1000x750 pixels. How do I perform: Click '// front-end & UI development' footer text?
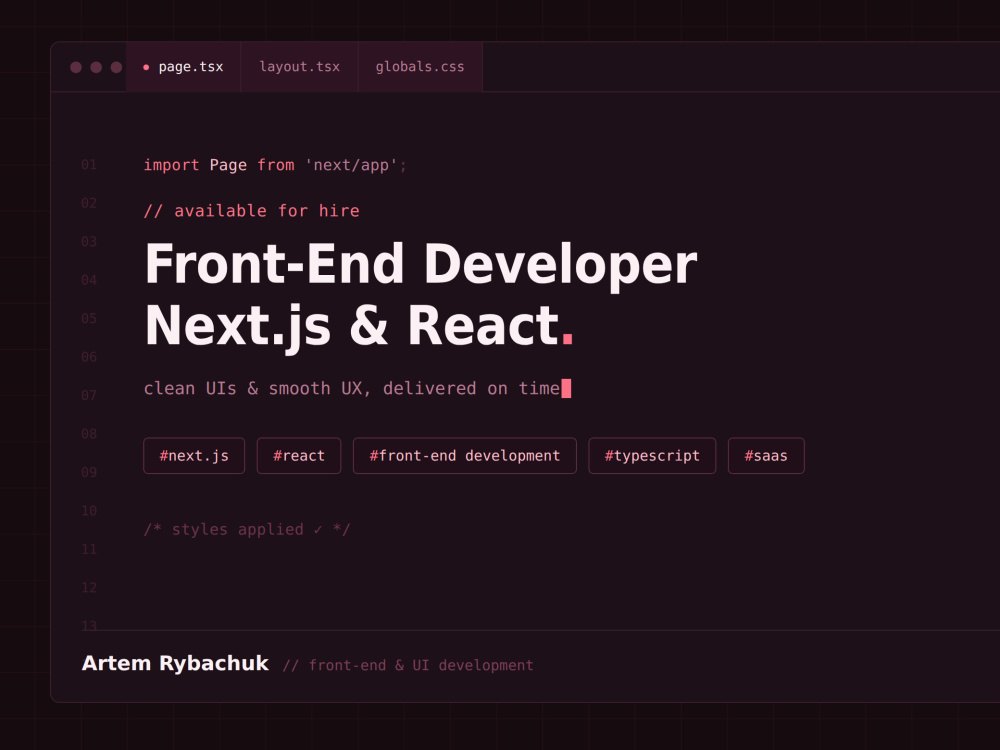point(408,665)
